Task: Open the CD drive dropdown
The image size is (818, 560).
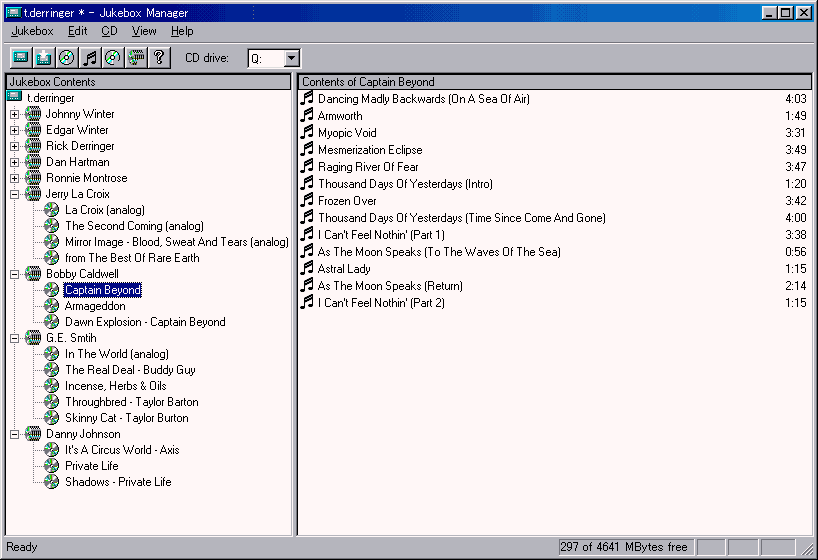Action: coord(291,59)
